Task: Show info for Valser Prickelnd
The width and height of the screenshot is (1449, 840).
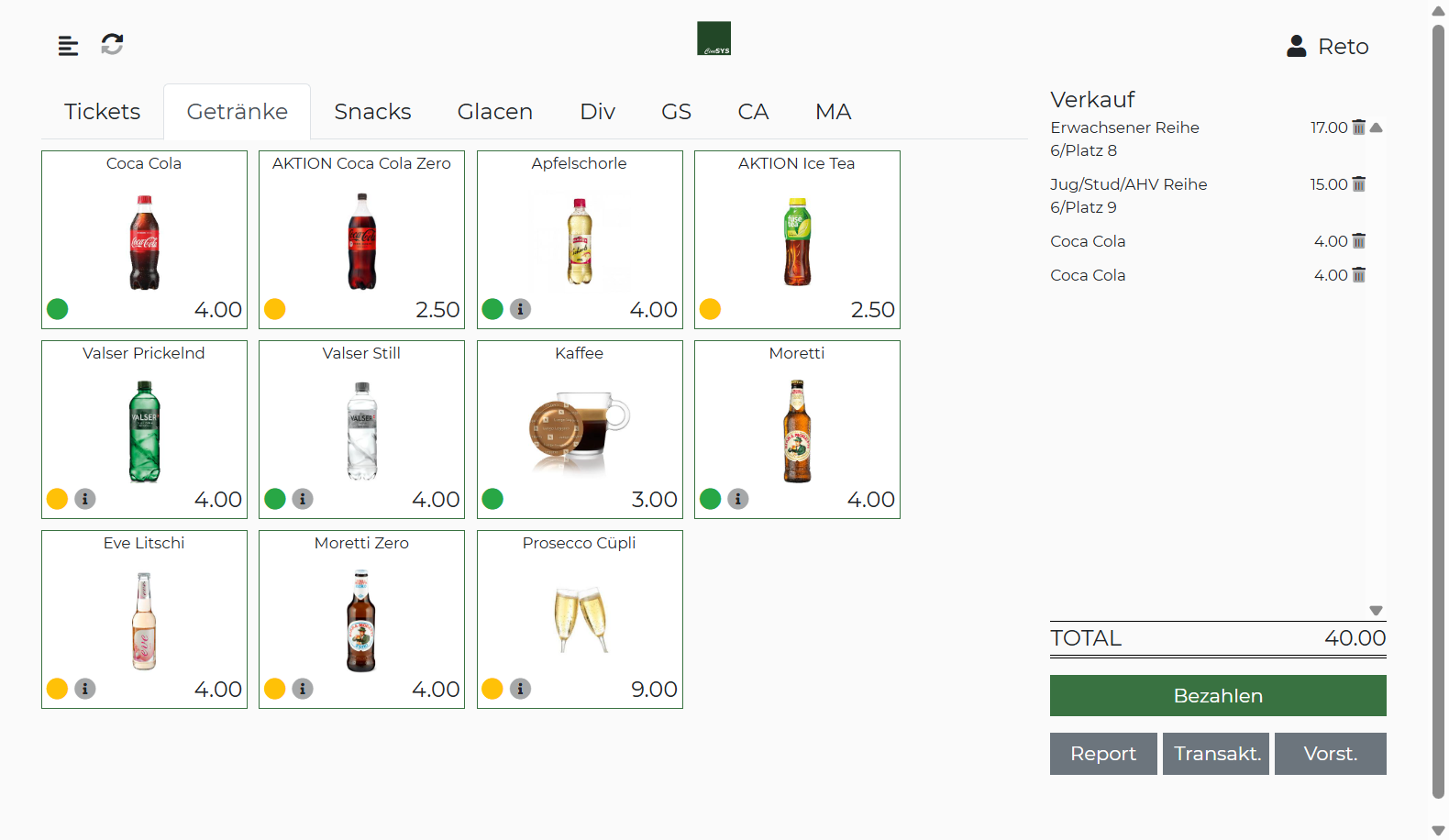Action: [x=85, y=499]
